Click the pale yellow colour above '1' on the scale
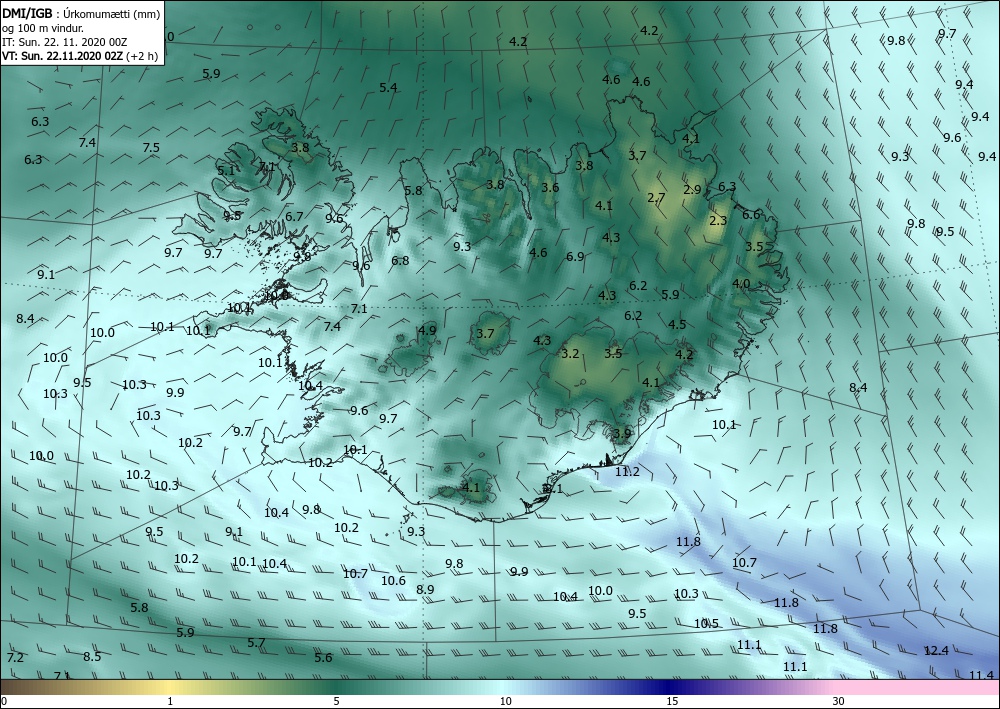Viewport: 1000px width, 709px height. click(x=170, y=687)
